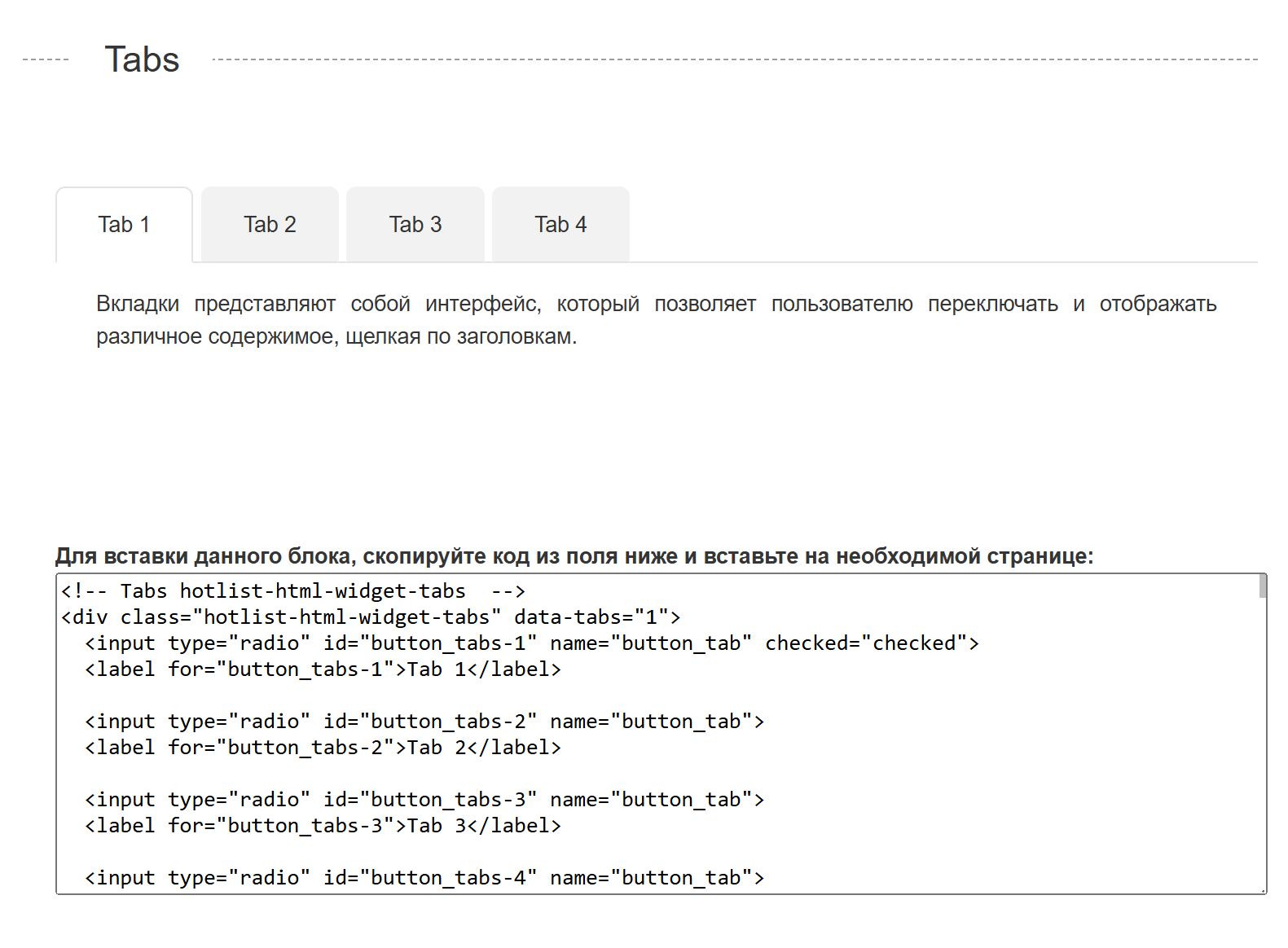Screen dimensions: 1288x948
Task: Click the input line with id button_tabs-3
Action: 424,800
